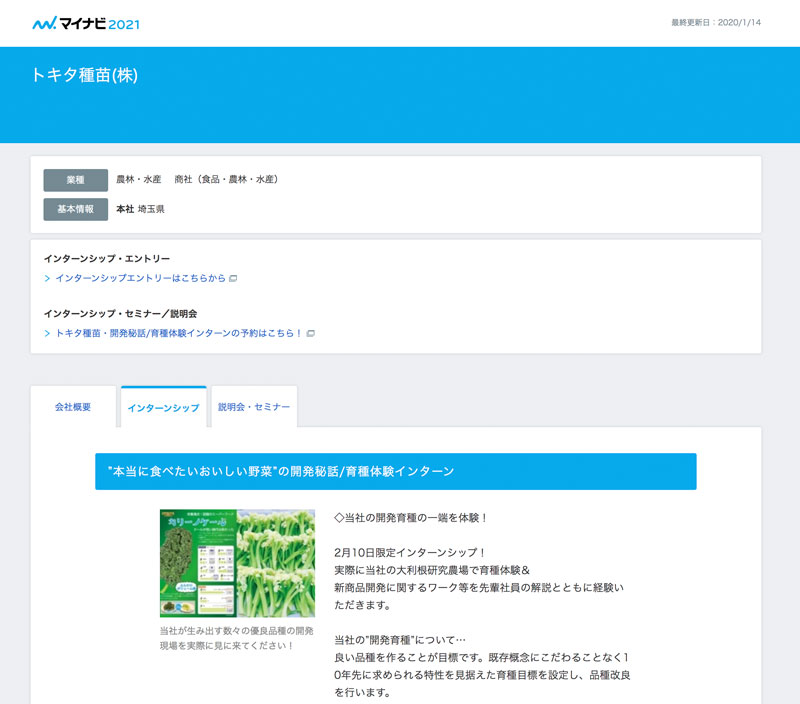Screen dimensions: 800x704
Task: Open the トキタ種苗・開発秘話 internship reservation link
Action: [179, 333]
